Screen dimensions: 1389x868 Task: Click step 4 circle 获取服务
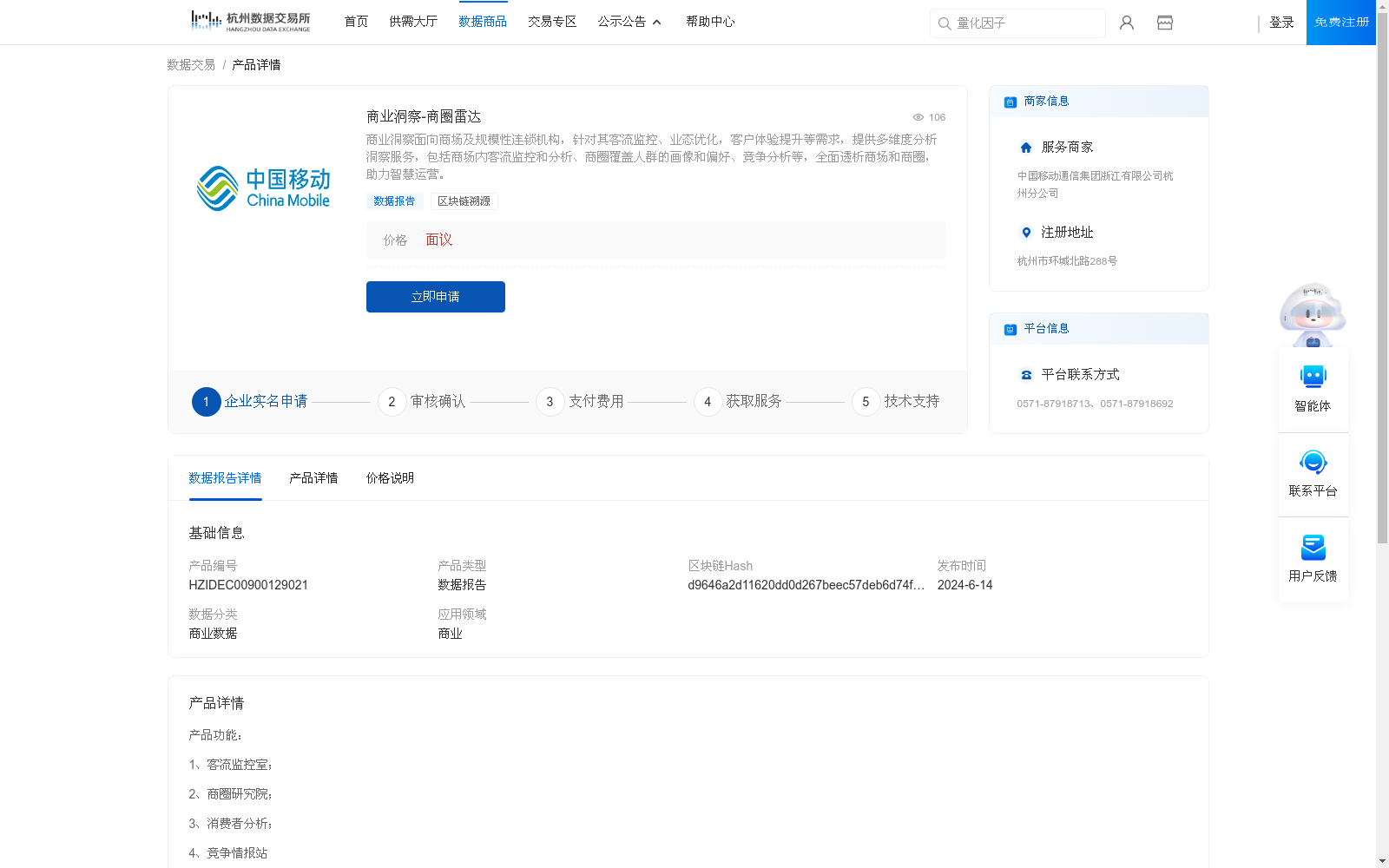click(708, 402)
